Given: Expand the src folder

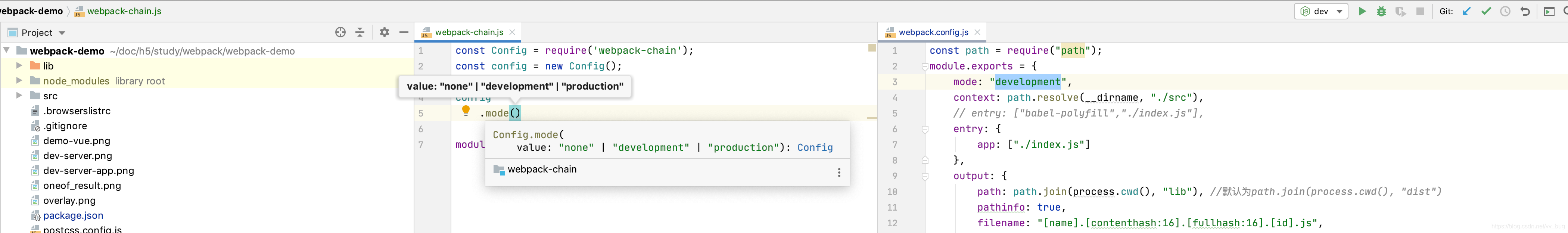Looking at the screenshot, I should click(x=19, y=96).
